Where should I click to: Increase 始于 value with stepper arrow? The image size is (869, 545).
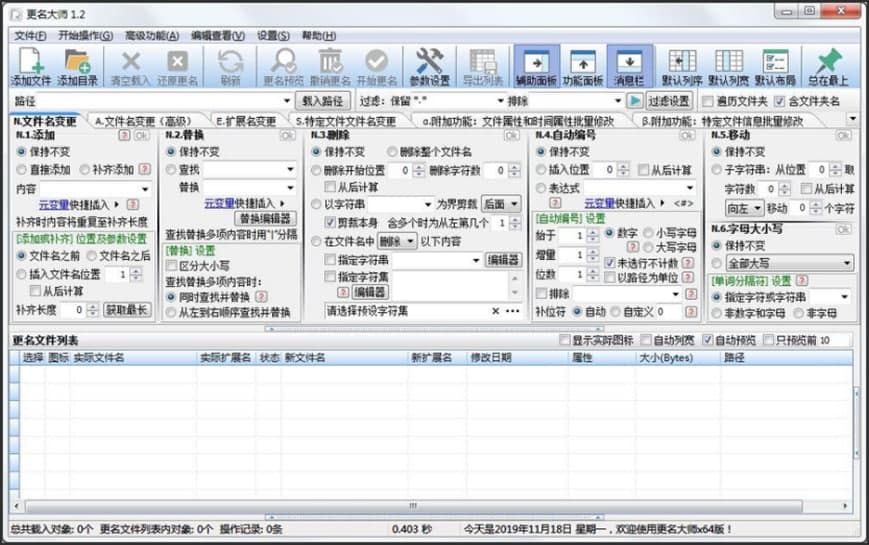[592, 232]
